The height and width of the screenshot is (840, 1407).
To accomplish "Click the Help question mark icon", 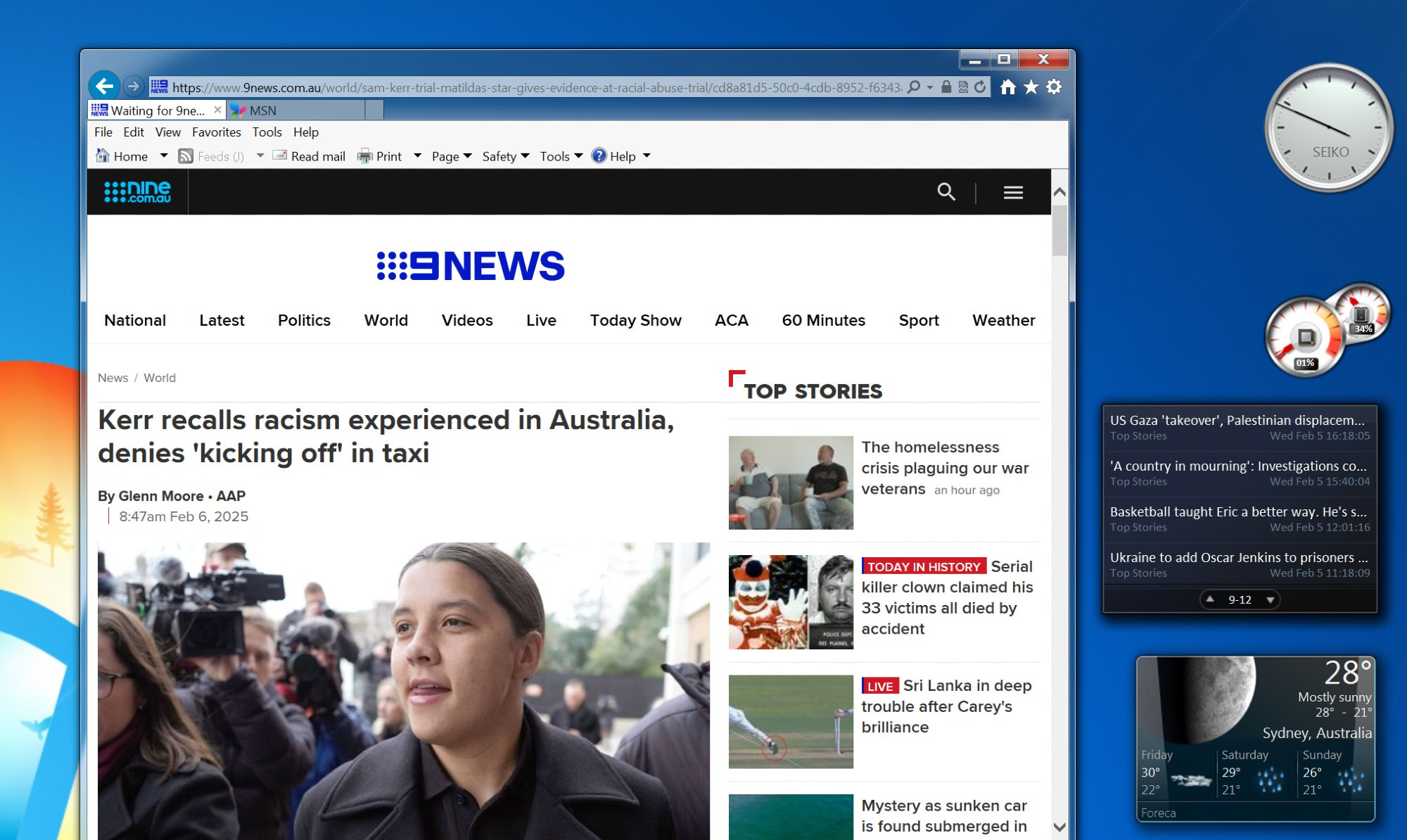I will (599, 155).
